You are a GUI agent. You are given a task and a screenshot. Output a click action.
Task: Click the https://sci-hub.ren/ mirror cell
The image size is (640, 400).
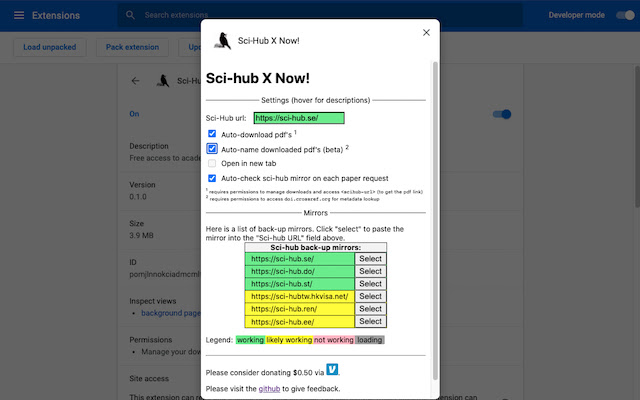click(x=300, y=309)
